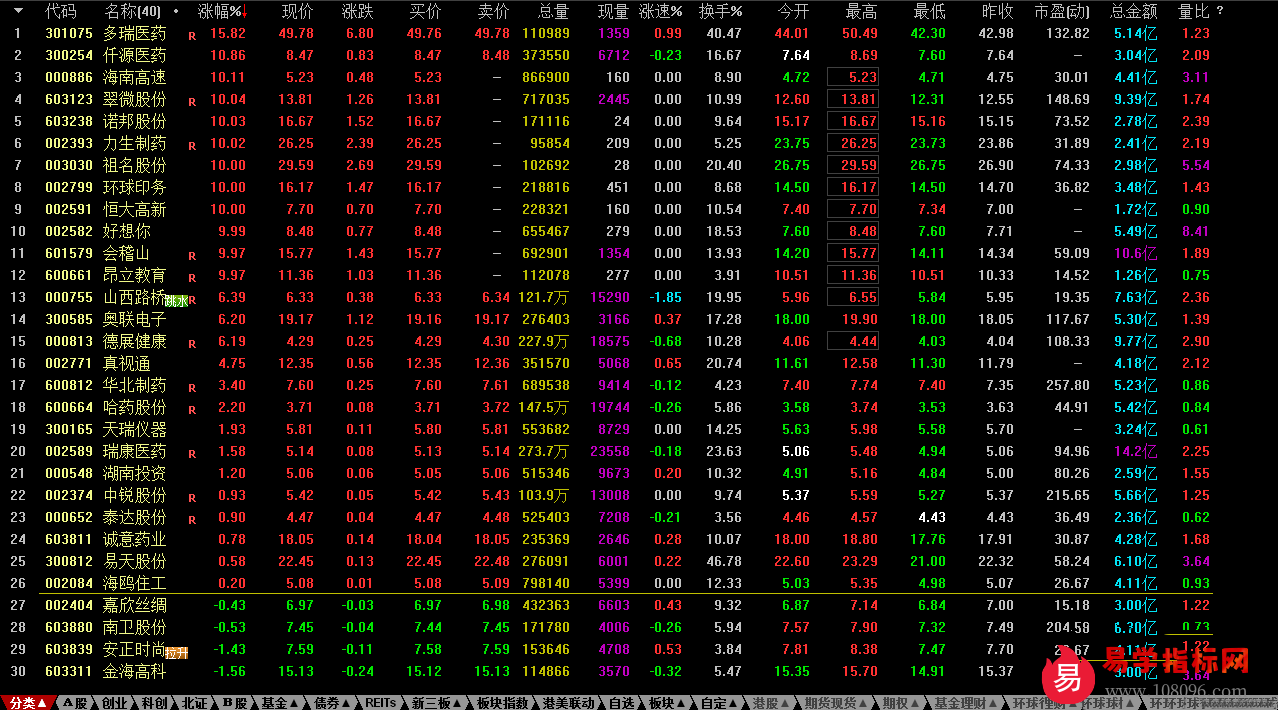Expand the 板块 tab submenu

[x=667, y=702]
